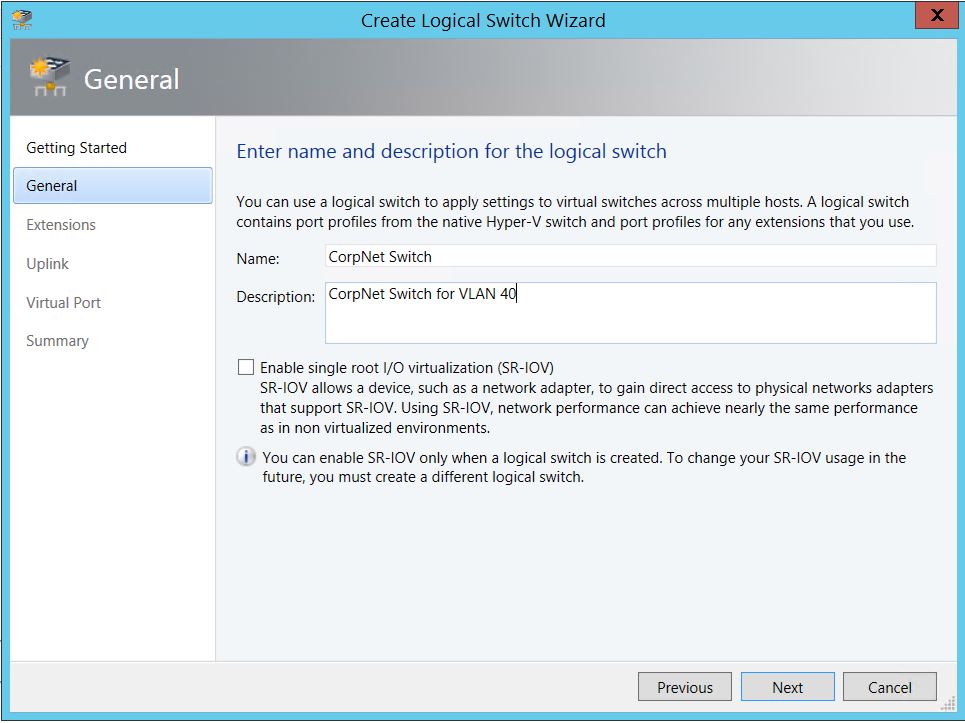The width and height of the screenshot is (965, 723).
Task: Switch to the Virtual Port step
Action: point(63,303)
